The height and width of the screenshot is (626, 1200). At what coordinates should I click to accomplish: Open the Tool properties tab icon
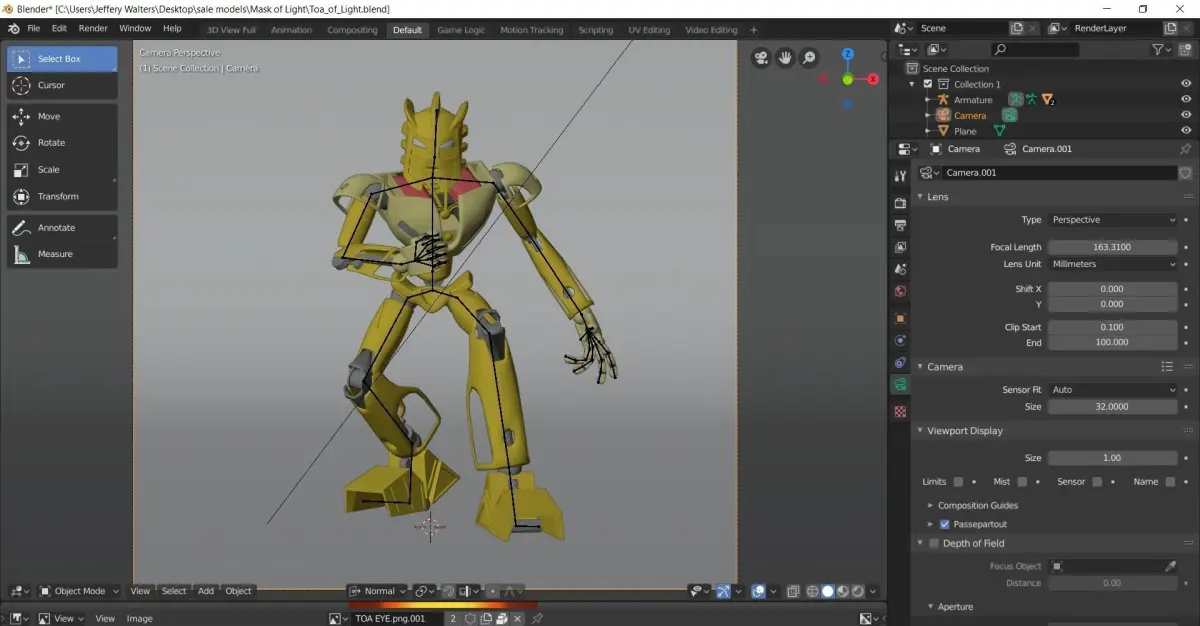coord(900,175)
